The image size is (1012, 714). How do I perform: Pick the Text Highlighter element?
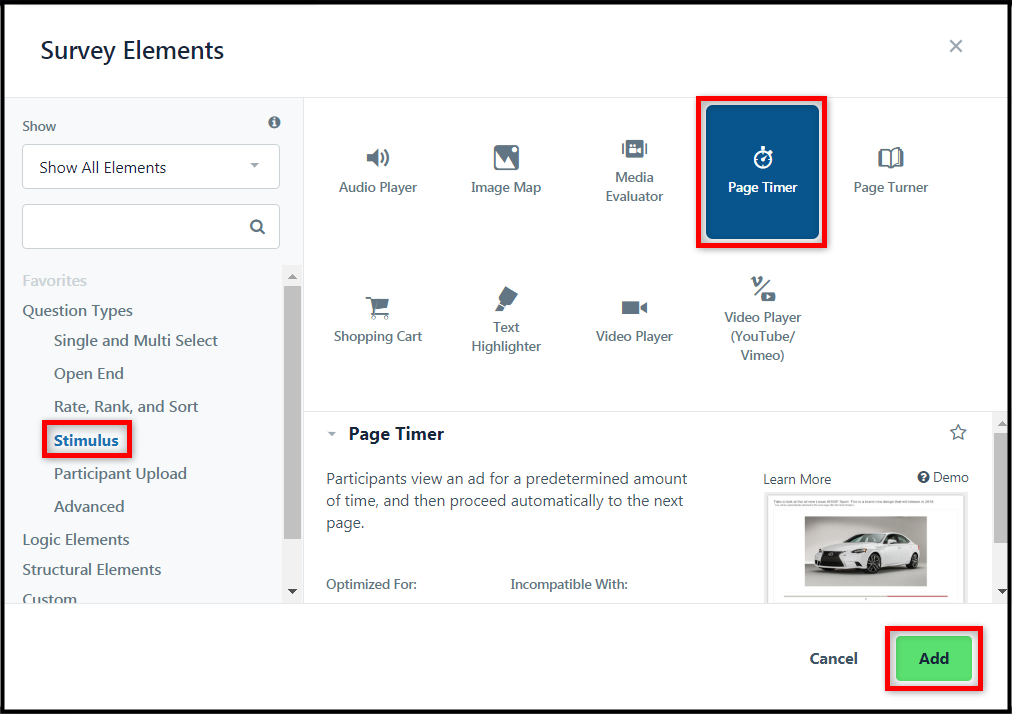pos(506,320)
